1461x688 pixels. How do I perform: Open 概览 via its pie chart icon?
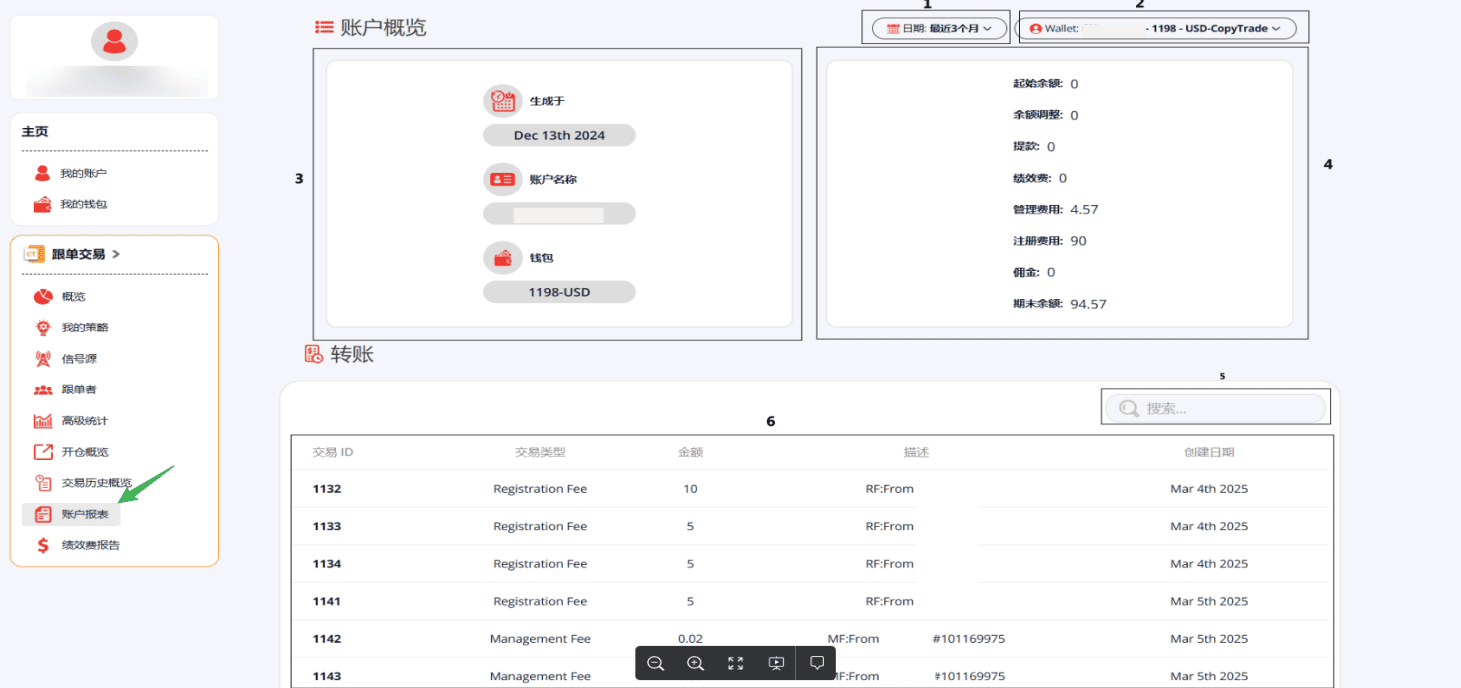point(43,296)
